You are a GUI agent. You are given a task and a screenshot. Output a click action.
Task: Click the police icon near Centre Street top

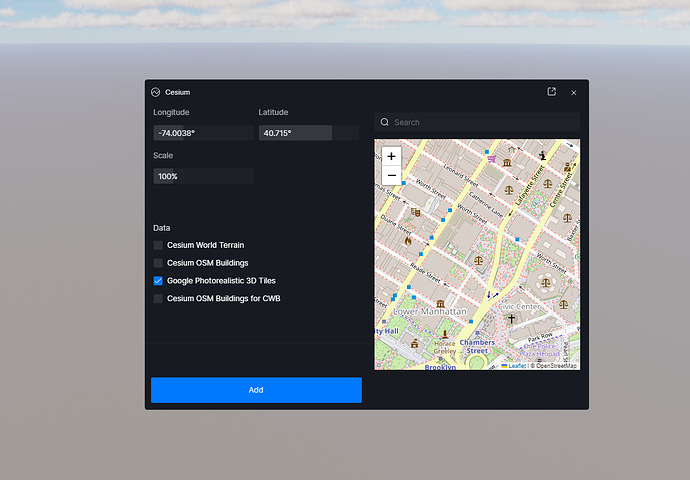(568, 167)
